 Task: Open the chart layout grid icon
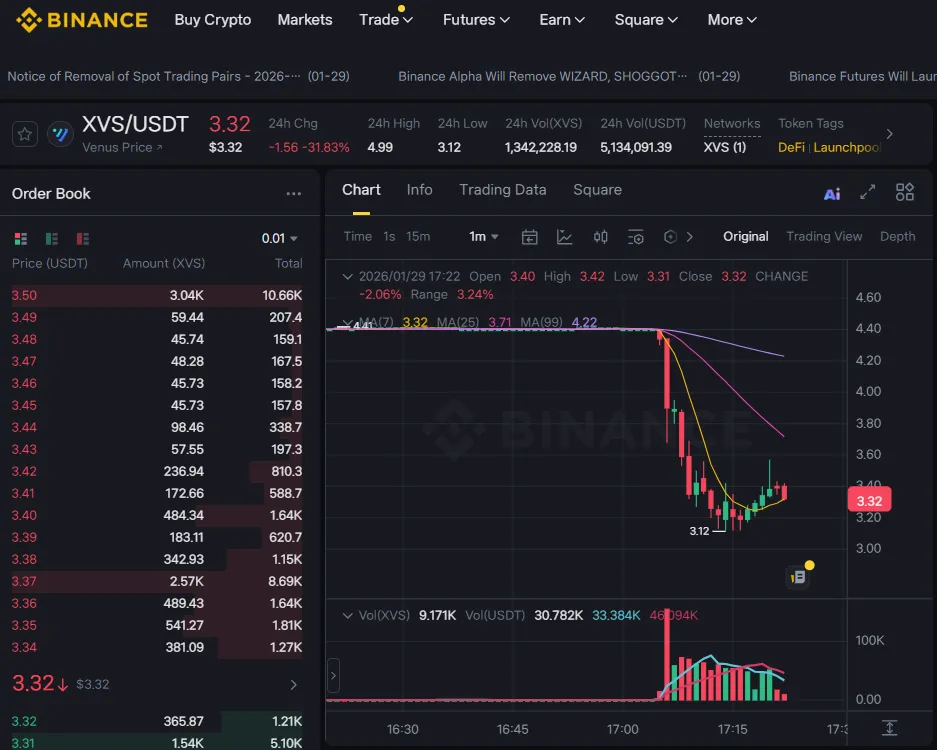point(905,192)
